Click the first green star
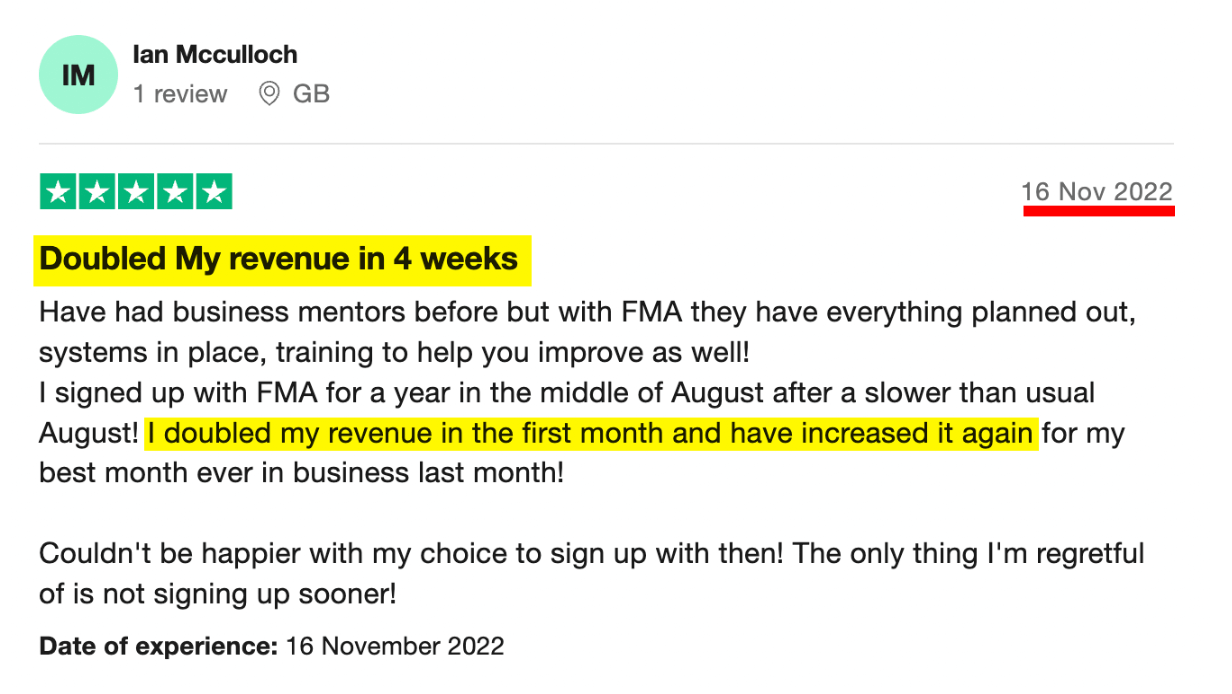 tap(58, 192)
